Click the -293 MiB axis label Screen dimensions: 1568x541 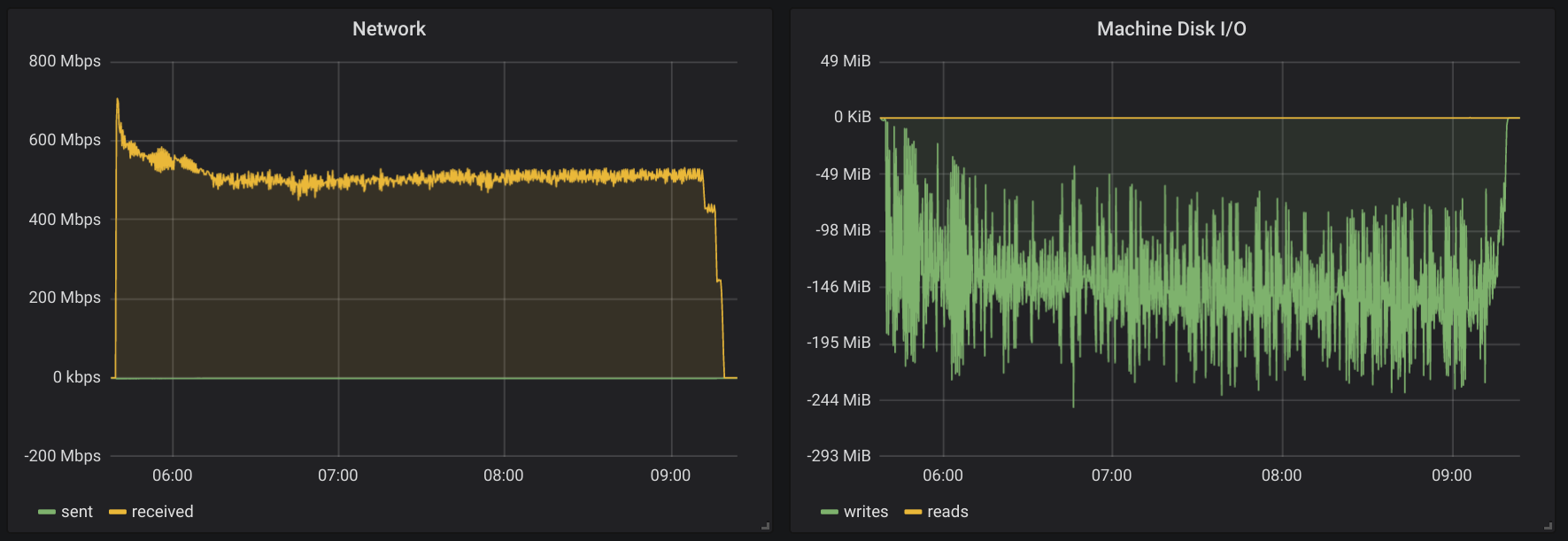(x=838, y=456)
